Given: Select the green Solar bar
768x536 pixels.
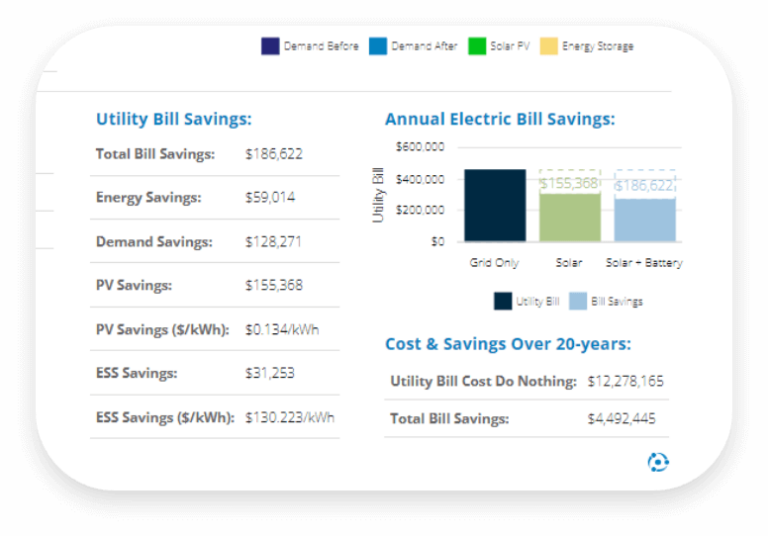Looking at the screenshot, I should coord(569,216).
